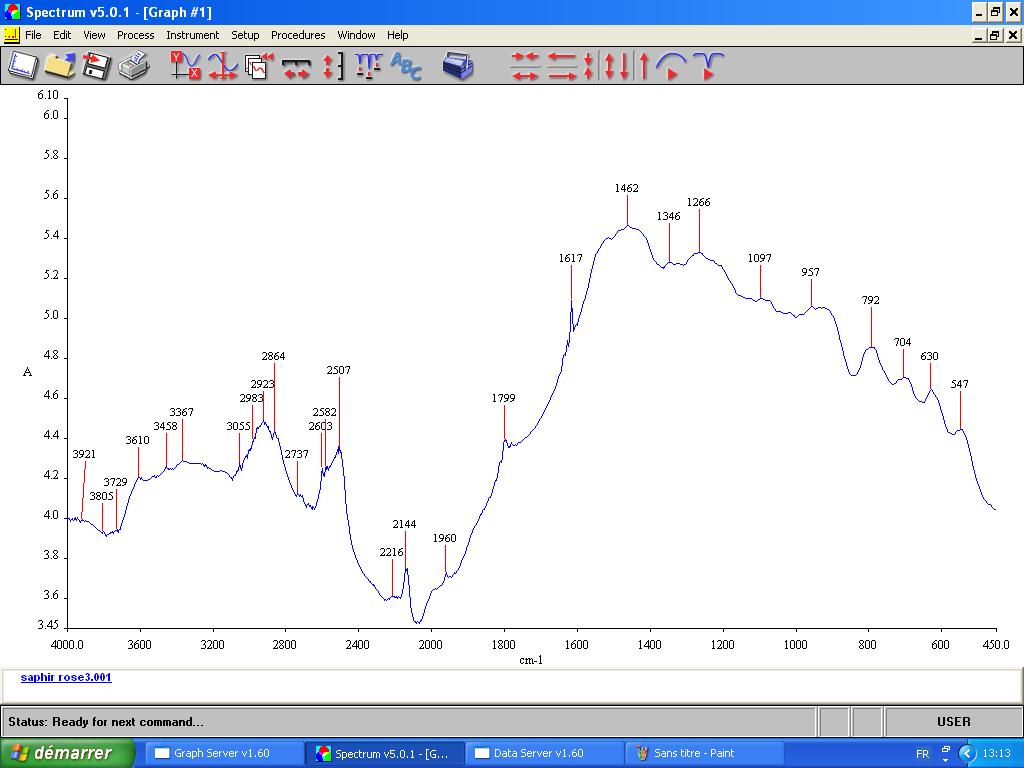Click the vertical expand arrows with bracket icon
Viewport: 1024px width, 768px height.
[x=333, y=66]
